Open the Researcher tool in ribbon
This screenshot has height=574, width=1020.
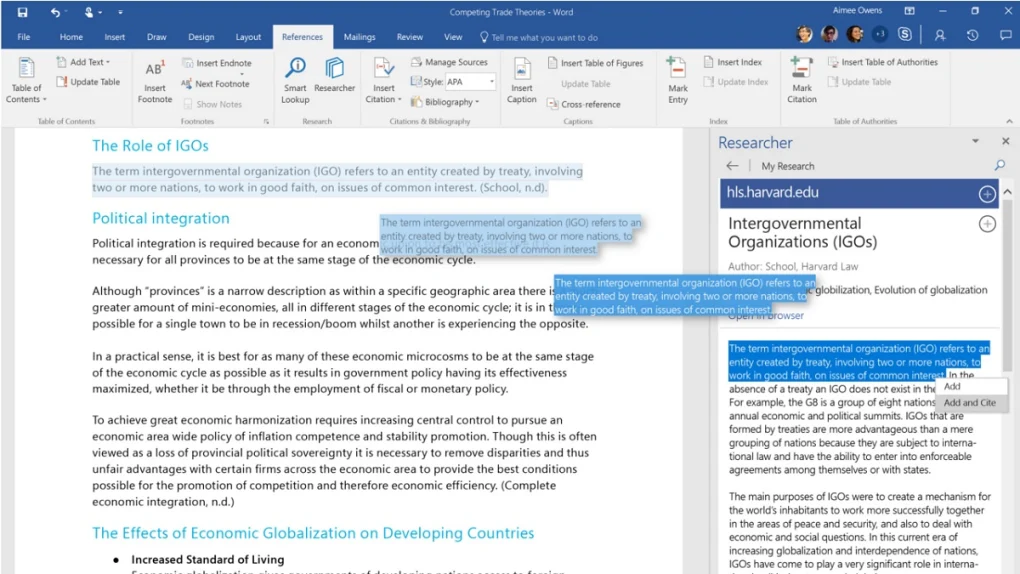334,68
